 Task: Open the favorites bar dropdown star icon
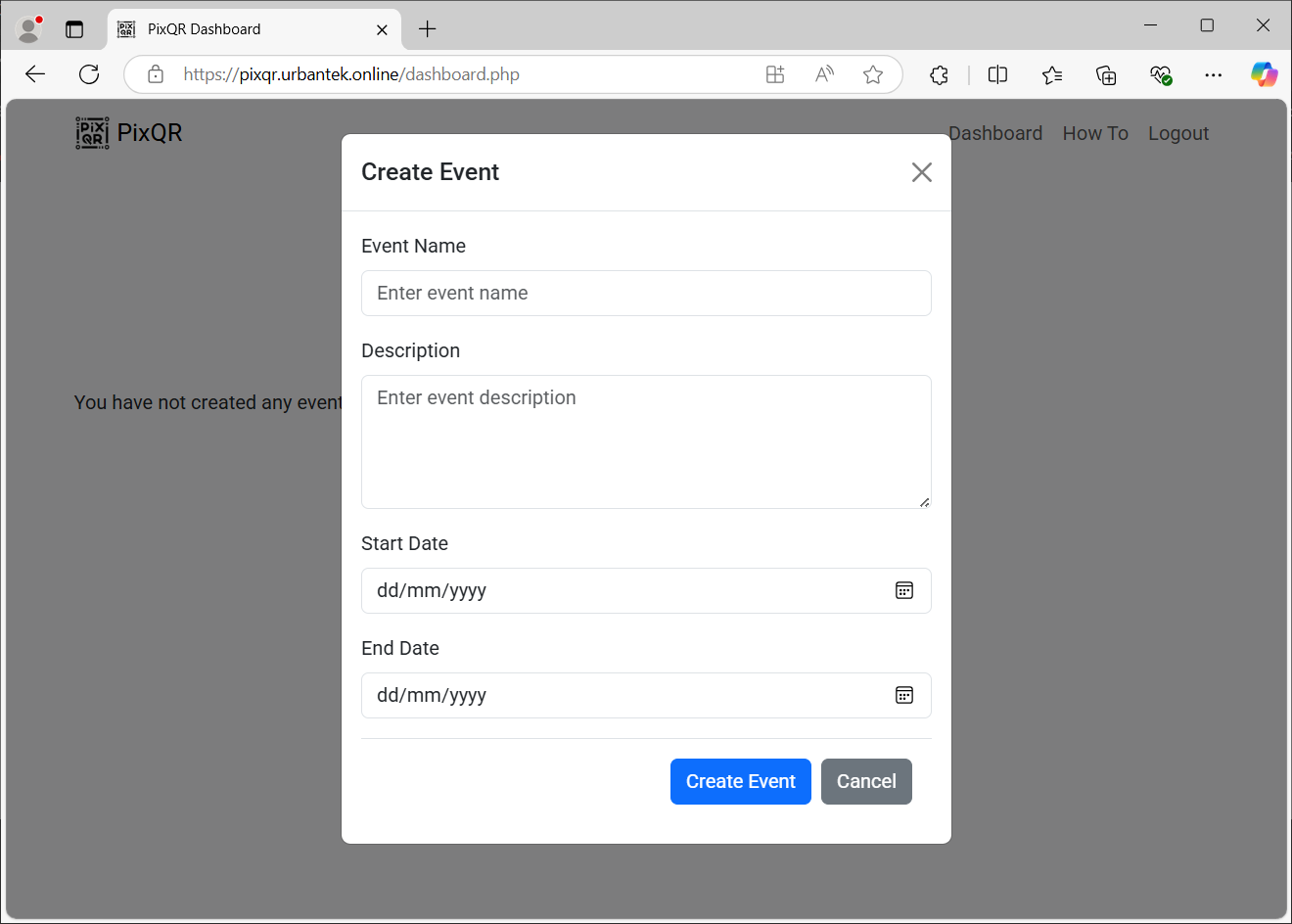pyautogui.click(x=1052, y=74)
